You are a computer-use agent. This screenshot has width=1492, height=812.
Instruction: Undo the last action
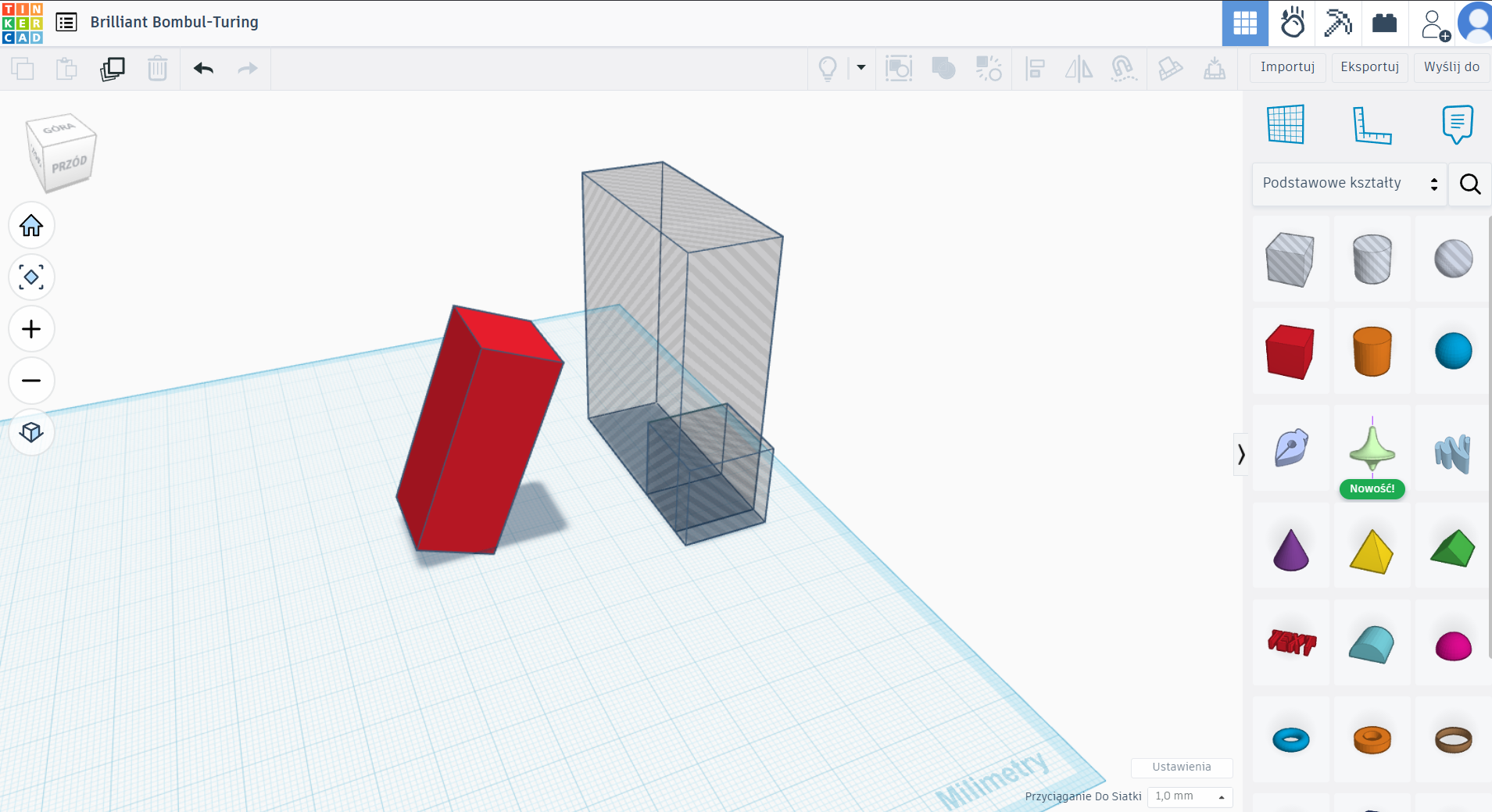[203, 69]
